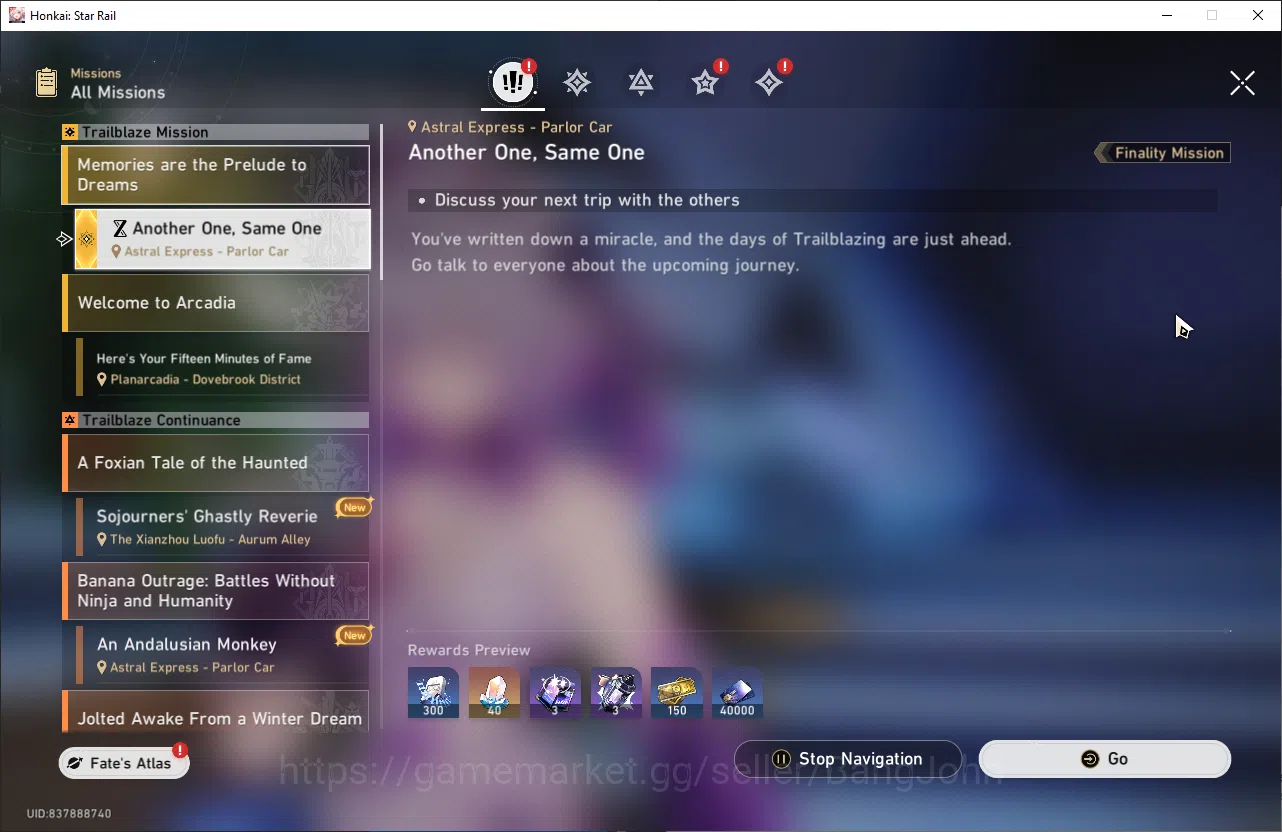Switch to the Trailblaze Mission filter tab
This screenshot has height=832, width=1282.
[577, 82]
